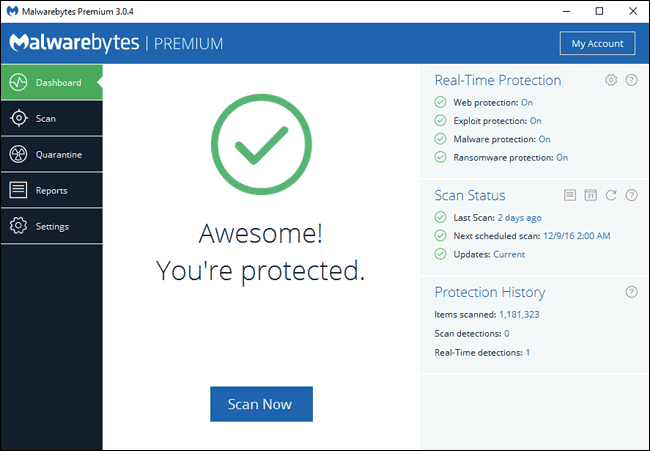Click the 'Items scanned:' label

pos(465,315)
